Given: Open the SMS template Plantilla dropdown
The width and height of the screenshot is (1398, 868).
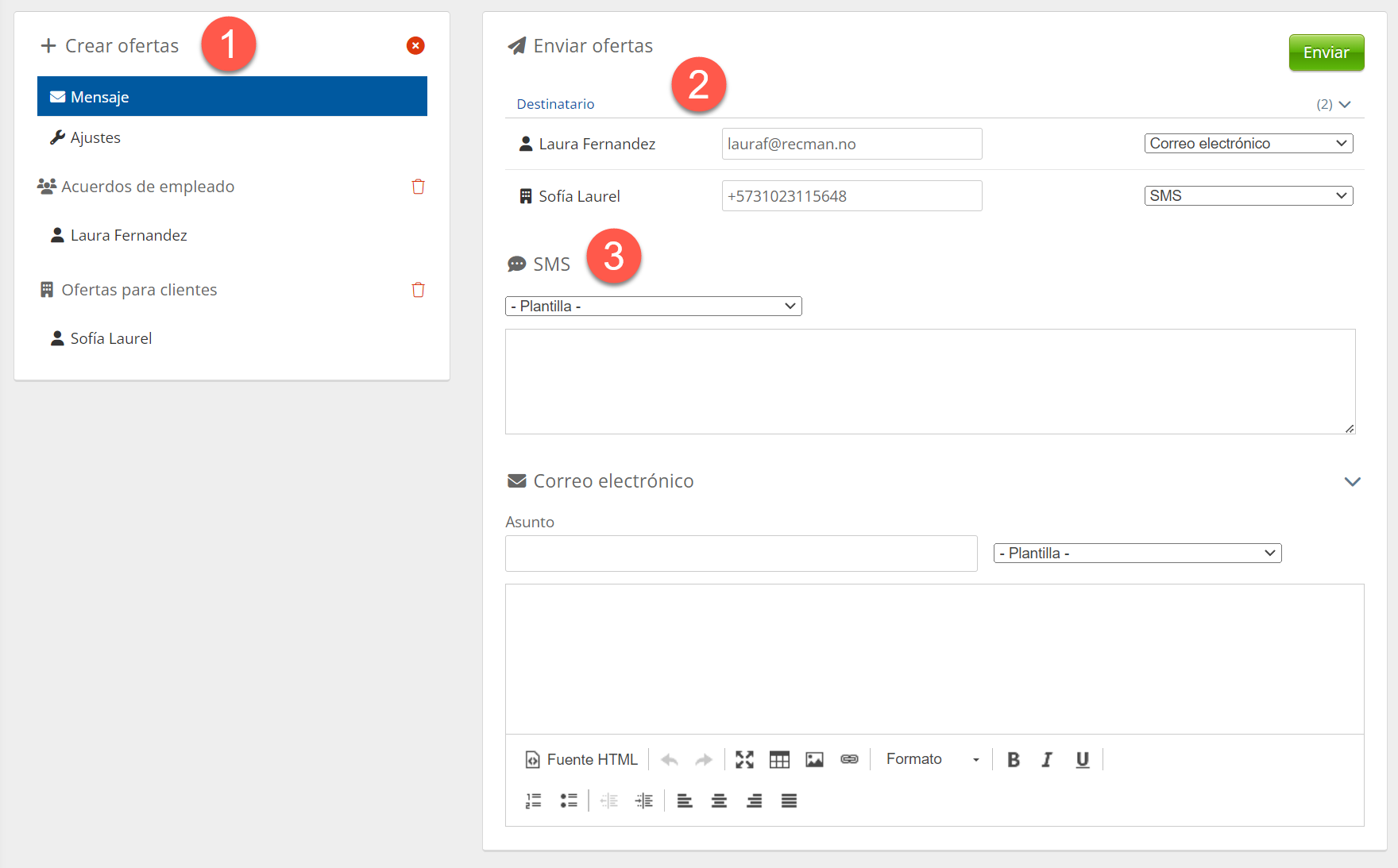Looking at the screenshot, I should click(653, 307).
